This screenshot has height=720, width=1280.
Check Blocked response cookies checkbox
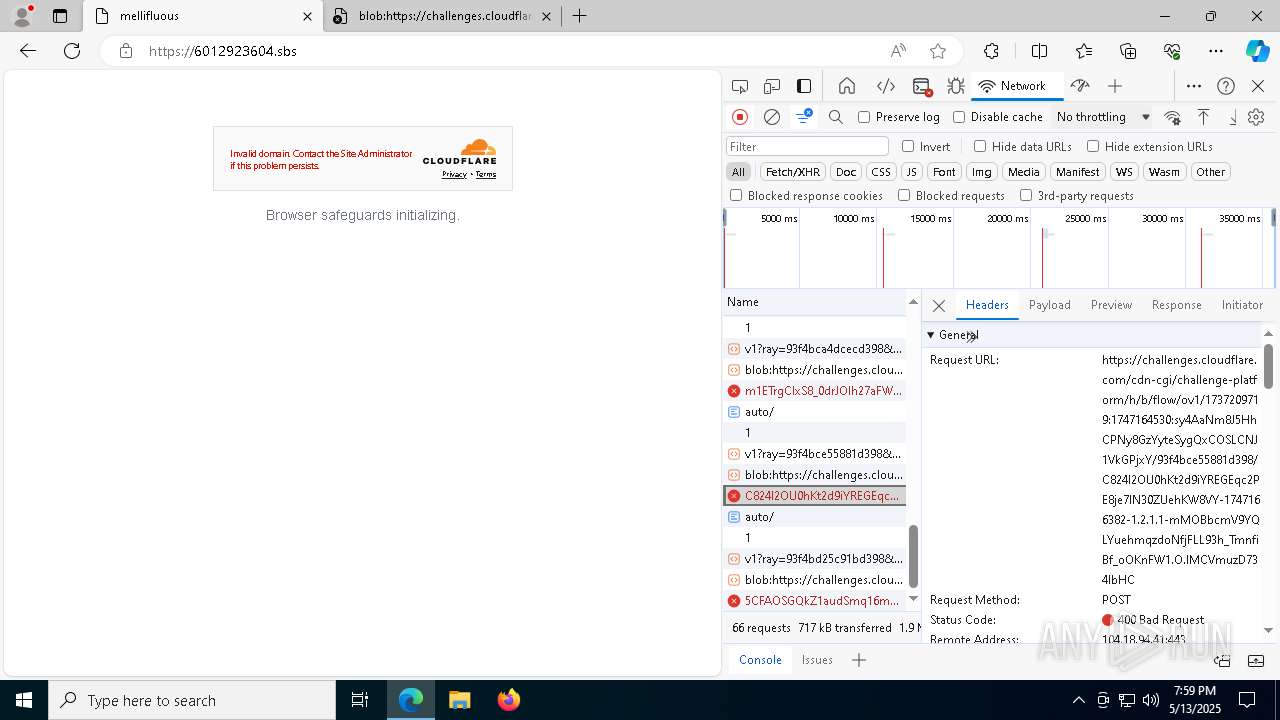click(x=736, y=196)
